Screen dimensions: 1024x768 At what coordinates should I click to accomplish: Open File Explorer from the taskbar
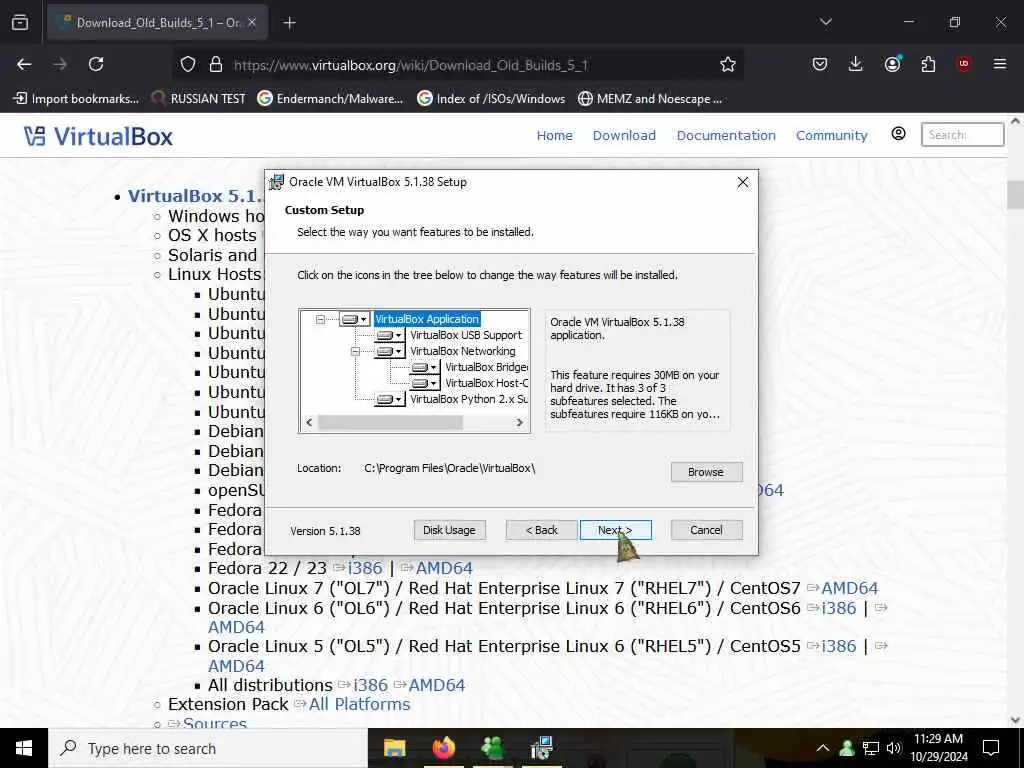(394, 748)
